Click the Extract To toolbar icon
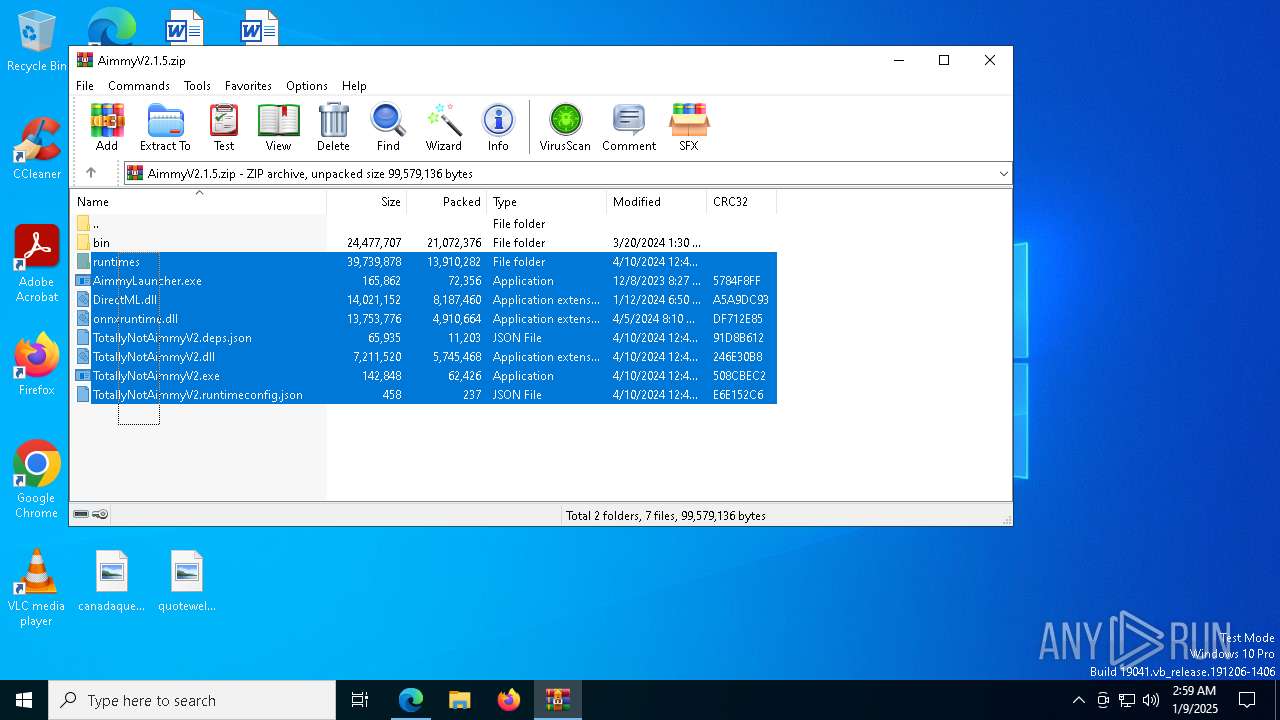1280x720 pixels. tap(165, 127)
